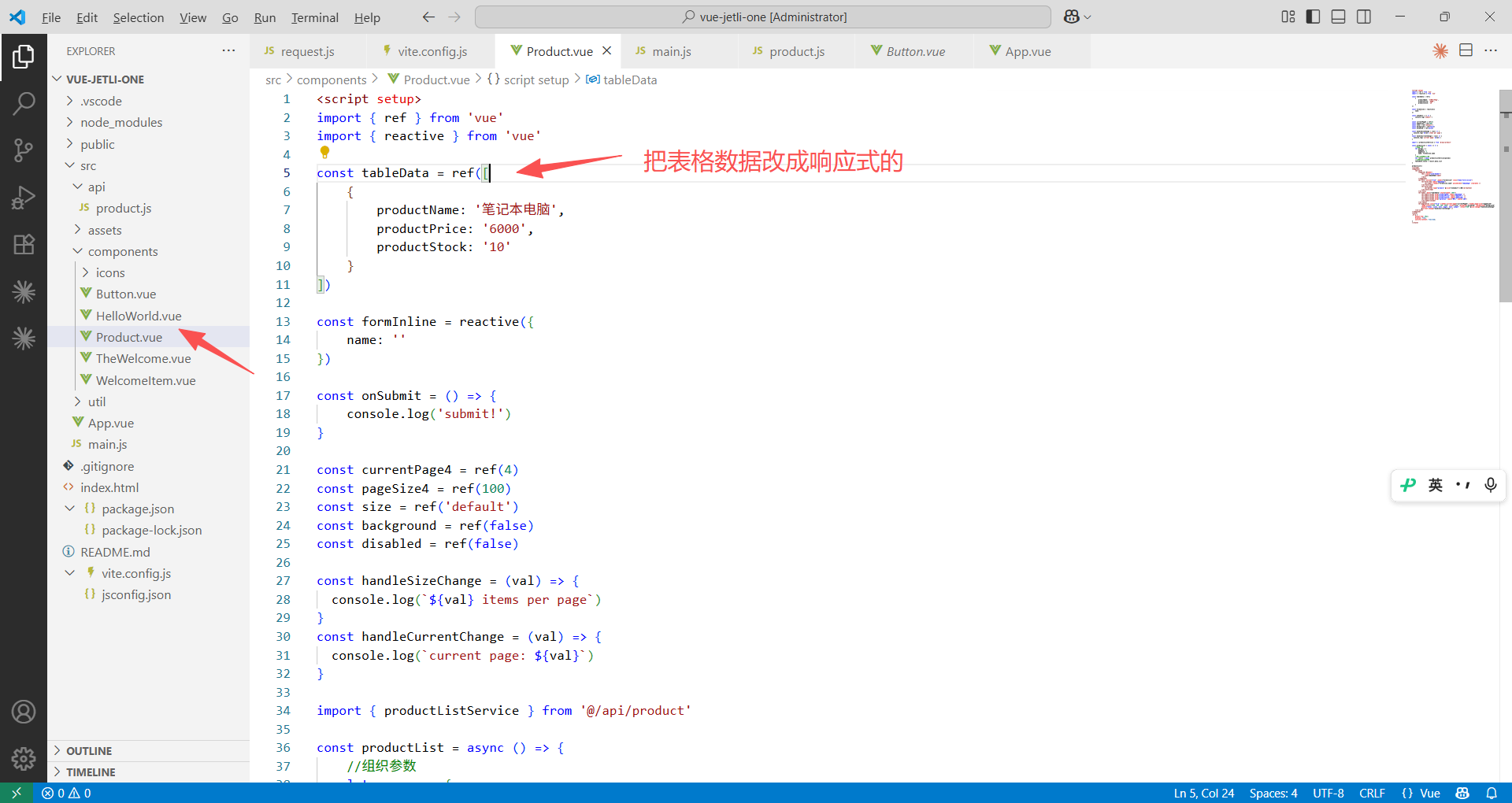
Task: Click Split Editor icon
Action: click(1466, 50)
